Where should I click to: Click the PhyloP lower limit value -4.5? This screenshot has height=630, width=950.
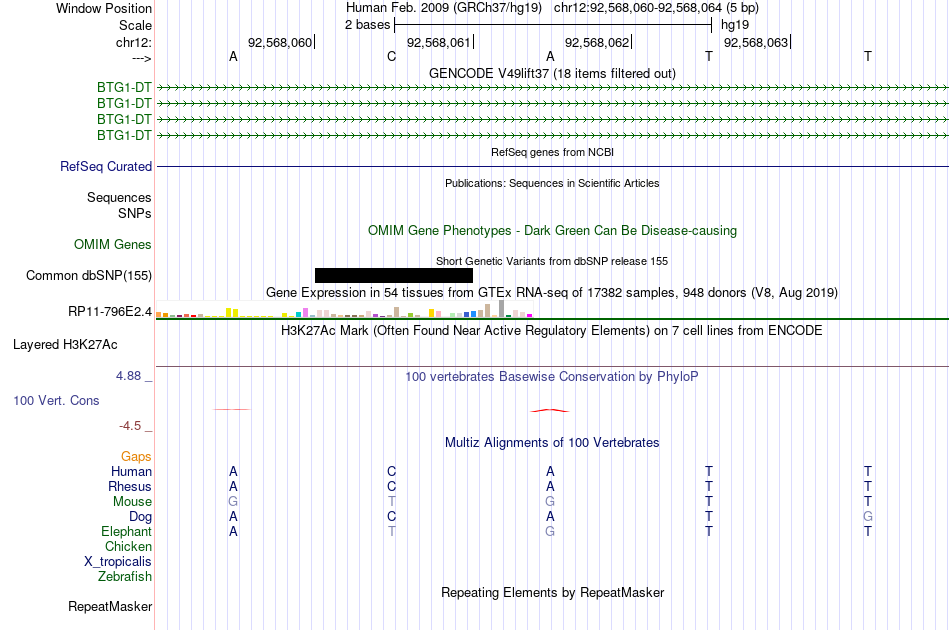(130, 426)
